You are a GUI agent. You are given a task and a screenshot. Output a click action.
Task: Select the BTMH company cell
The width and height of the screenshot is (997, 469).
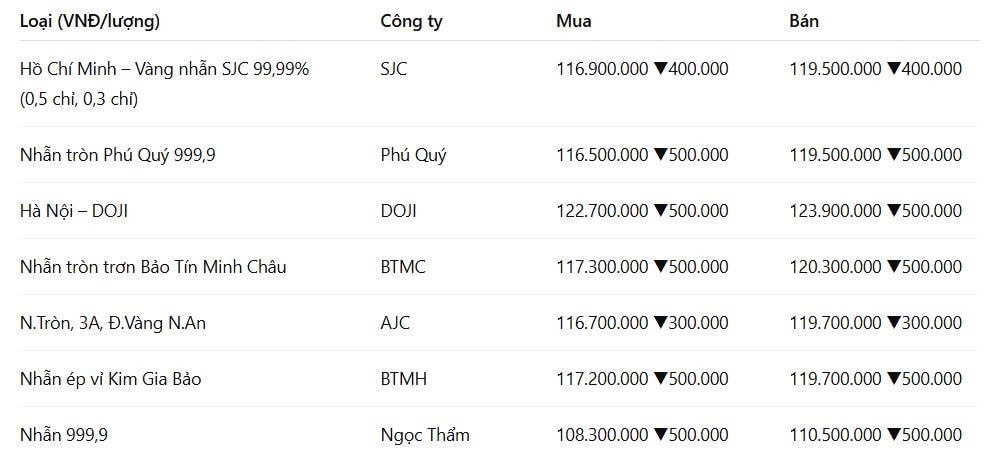click(404, 379)
